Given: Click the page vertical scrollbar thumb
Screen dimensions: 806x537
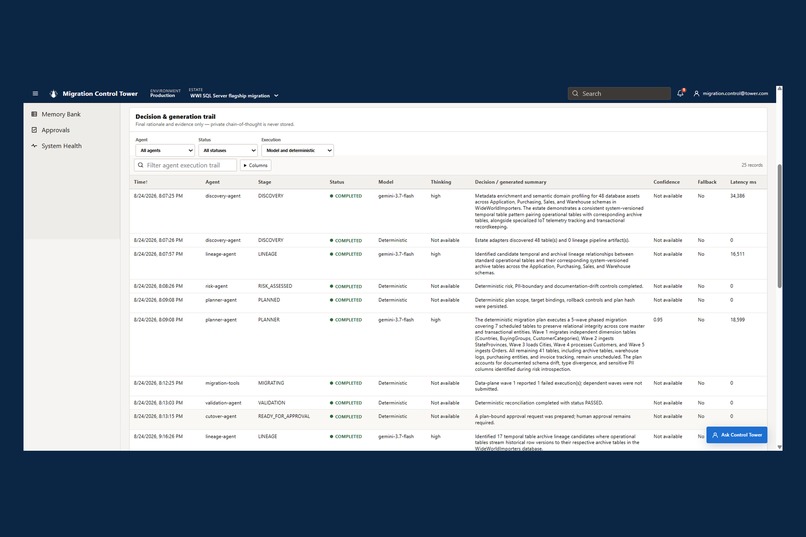Looking at the screenshot, I should [x=779, y=226].
